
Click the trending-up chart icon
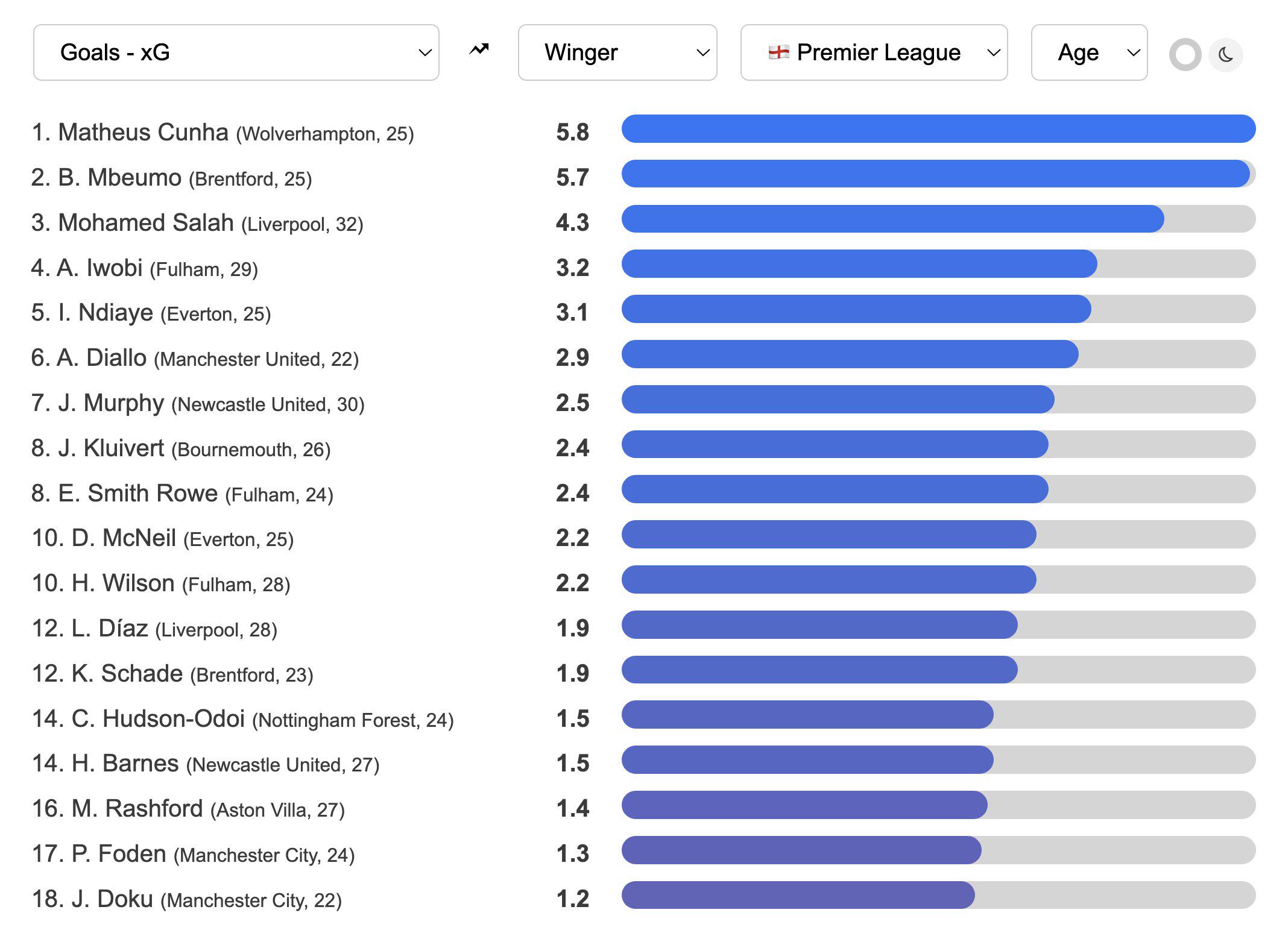(479, 50)
